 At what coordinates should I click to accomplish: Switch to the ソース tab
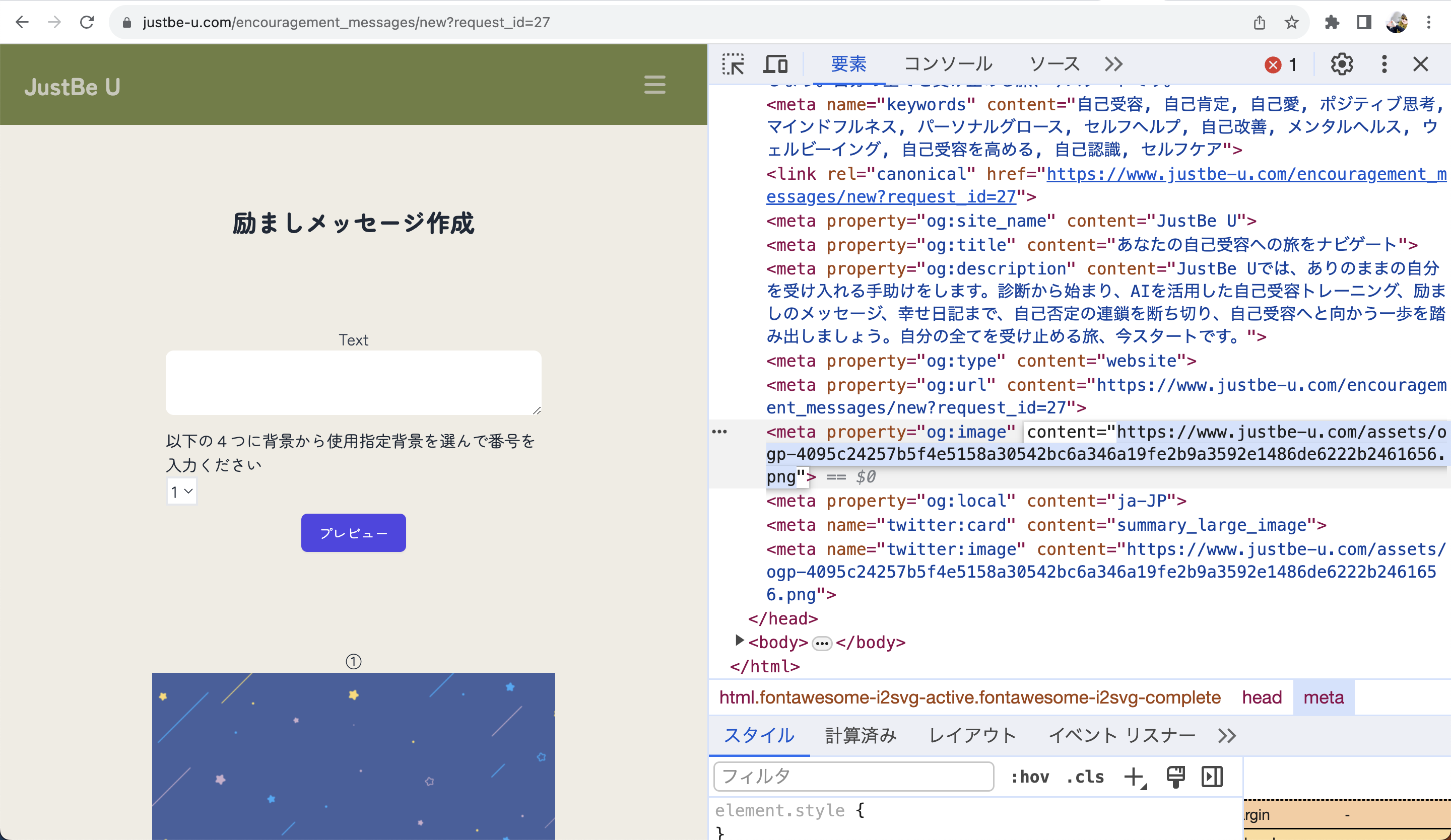click(x=1054, y=64)
